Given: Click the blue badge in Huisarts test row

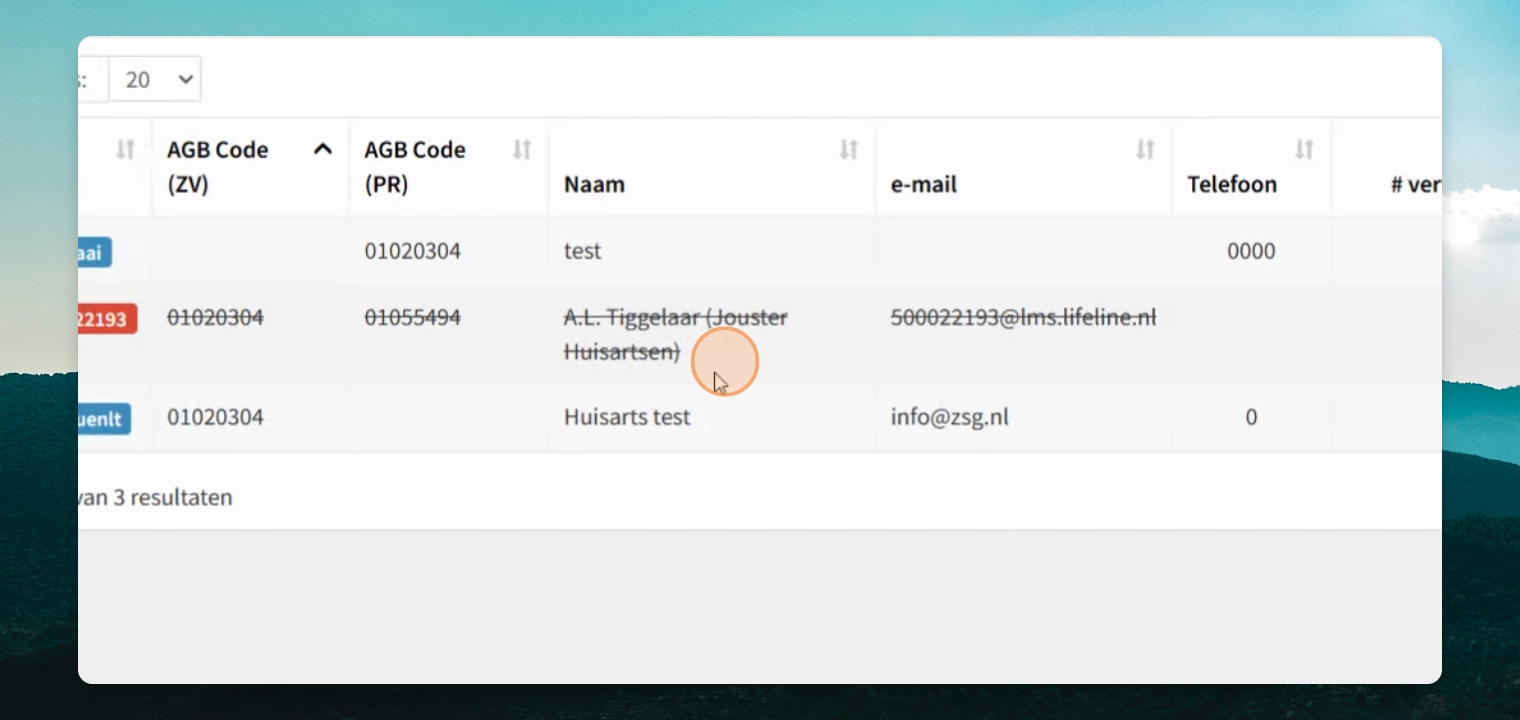Looking at the screenshot, I should tap(104, 418).
